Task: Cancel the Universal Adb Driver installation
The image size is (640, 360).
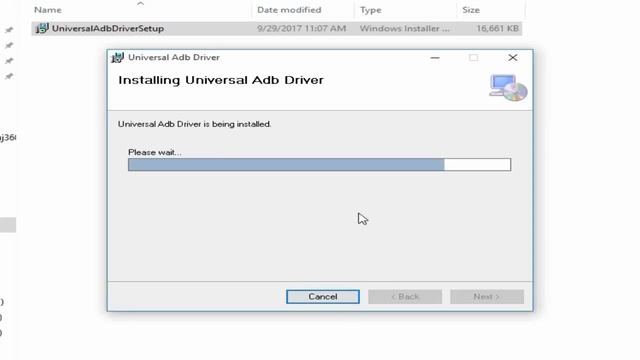Action: coord(322,297)
